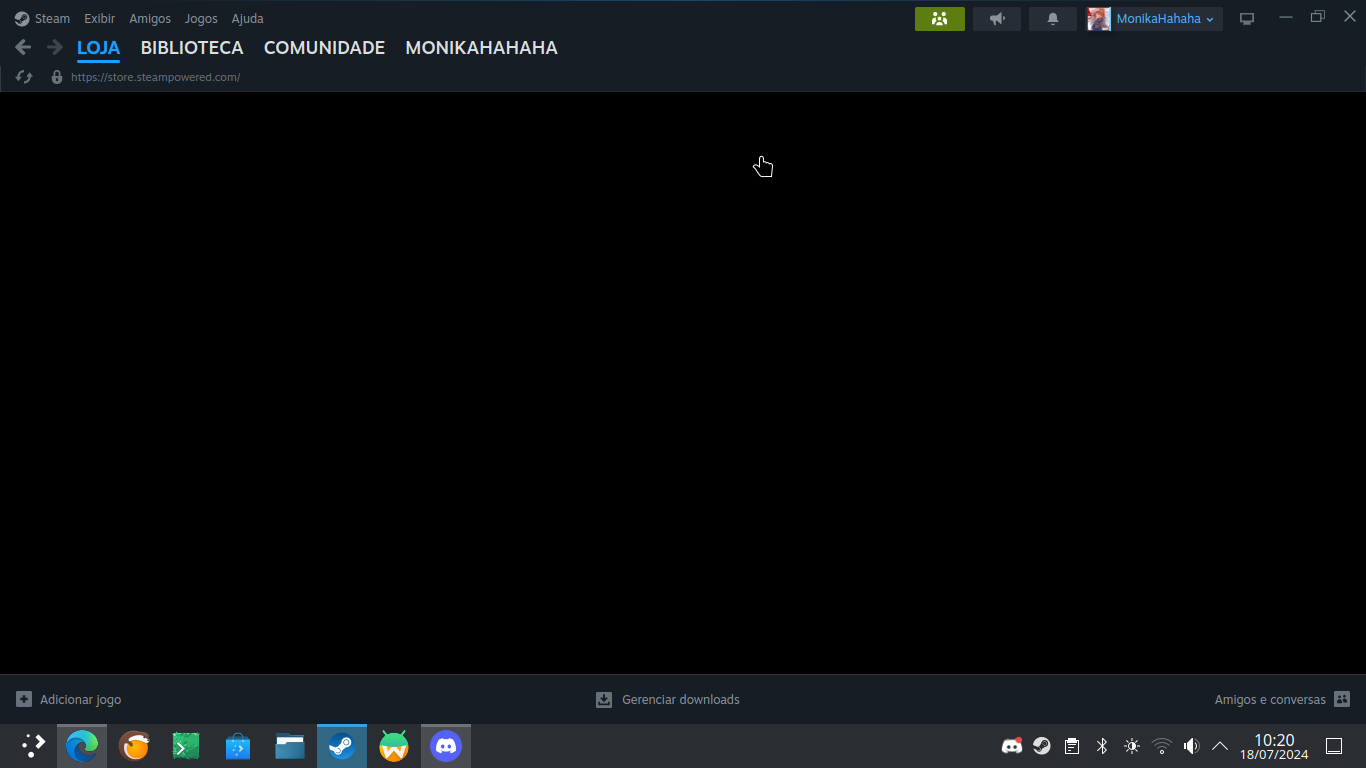The width and height of the screenshot is (1366, 768).
Task: Click the Steam taskbar icon
Action: coord(342,746)
